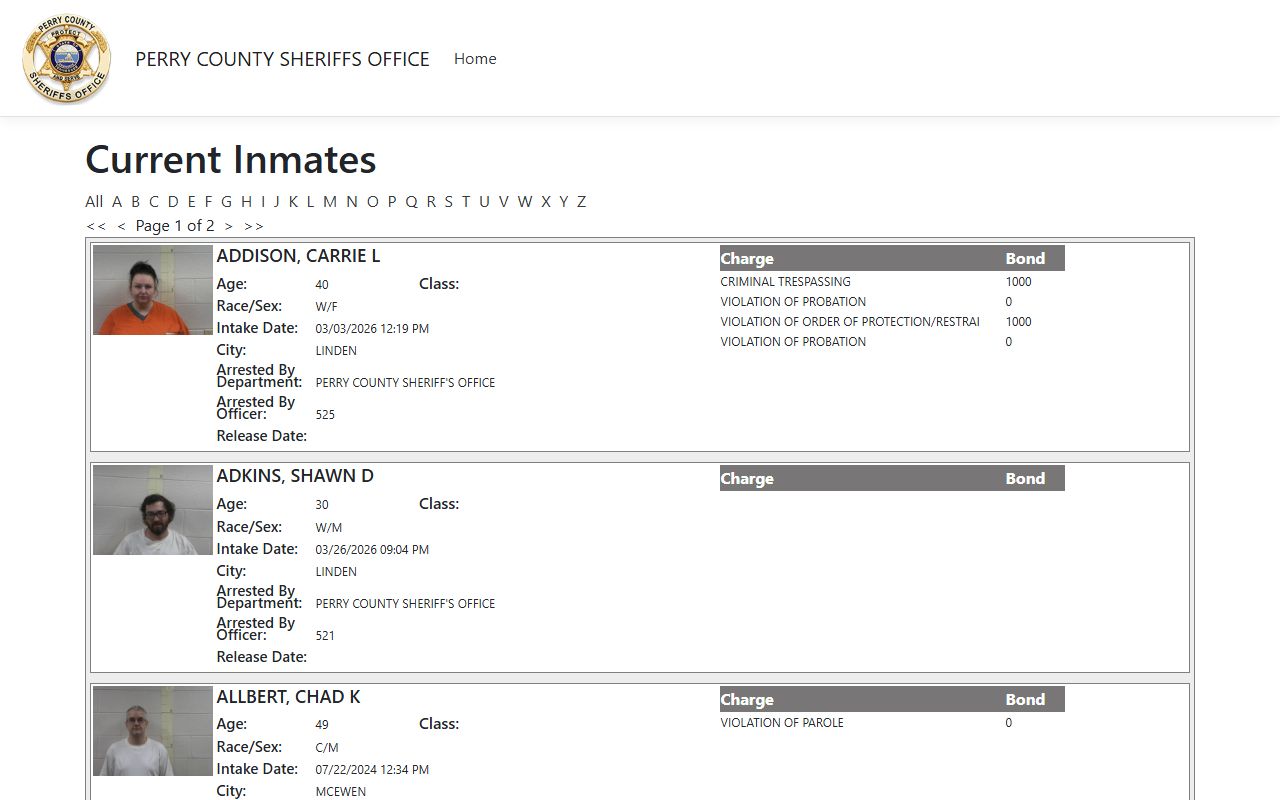Click Carrie Addison's mugshot photo
The height and width of the screenshot is (800, 1280).
153,290
